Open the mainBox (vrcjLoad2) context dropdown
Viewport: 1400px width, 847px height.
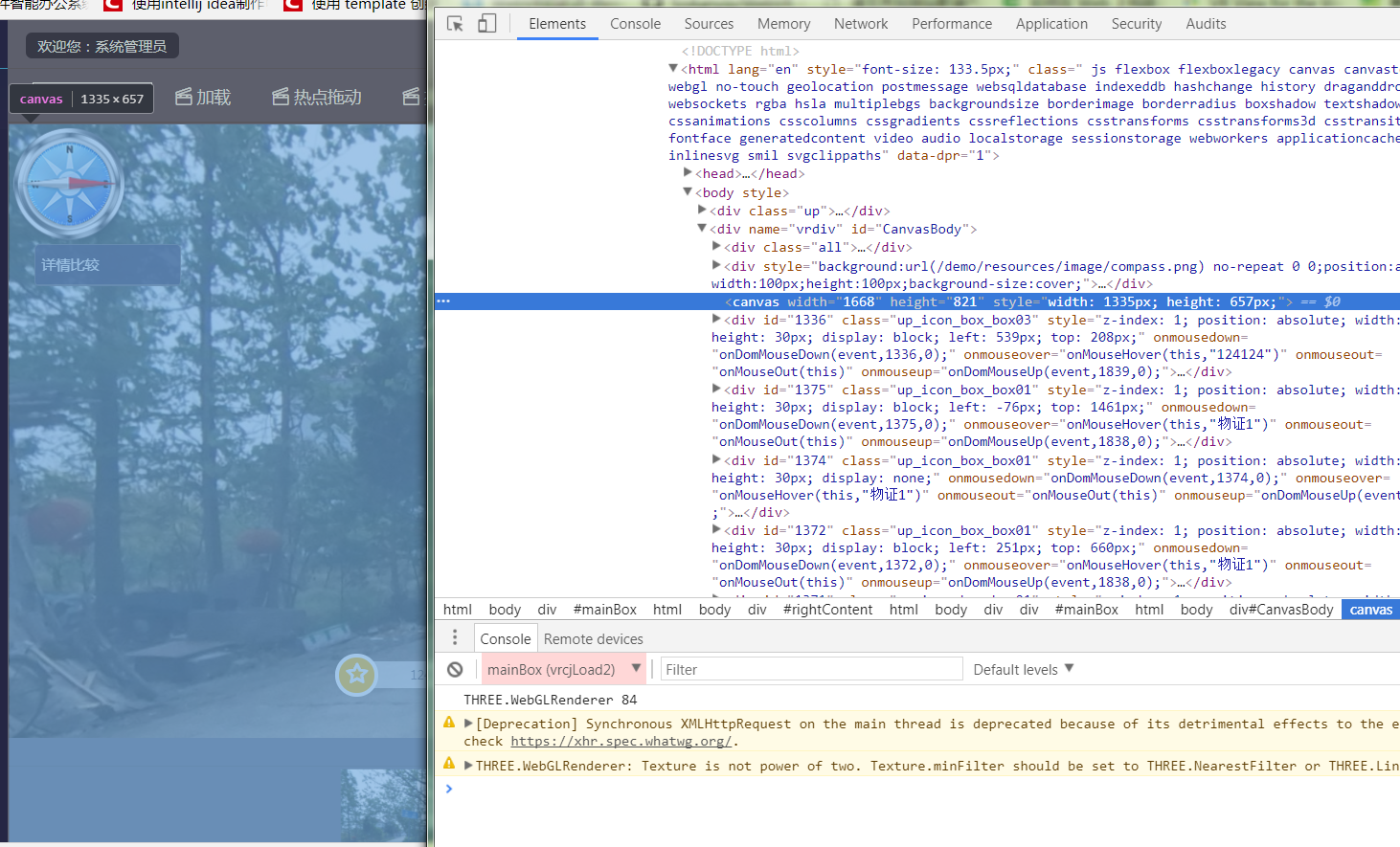pyautogui.click(x=563, y=670)
